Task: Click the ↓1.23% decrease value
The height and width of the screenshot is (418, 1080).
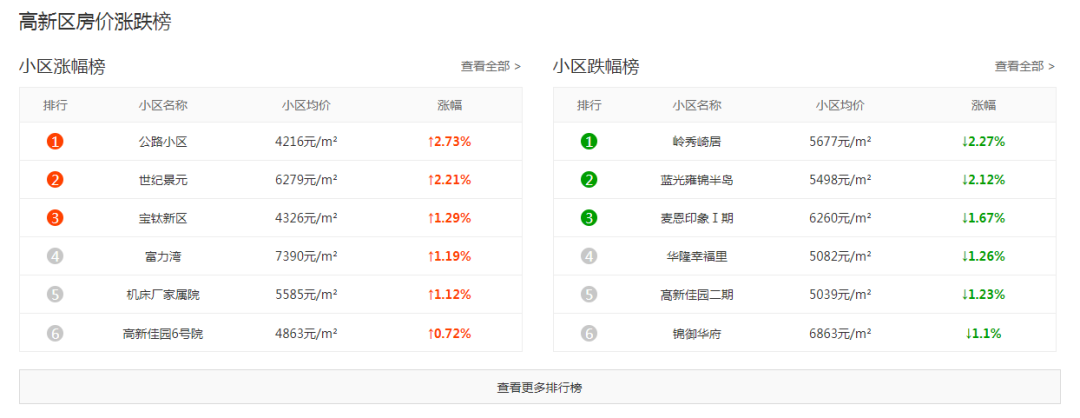Action: 984,295
